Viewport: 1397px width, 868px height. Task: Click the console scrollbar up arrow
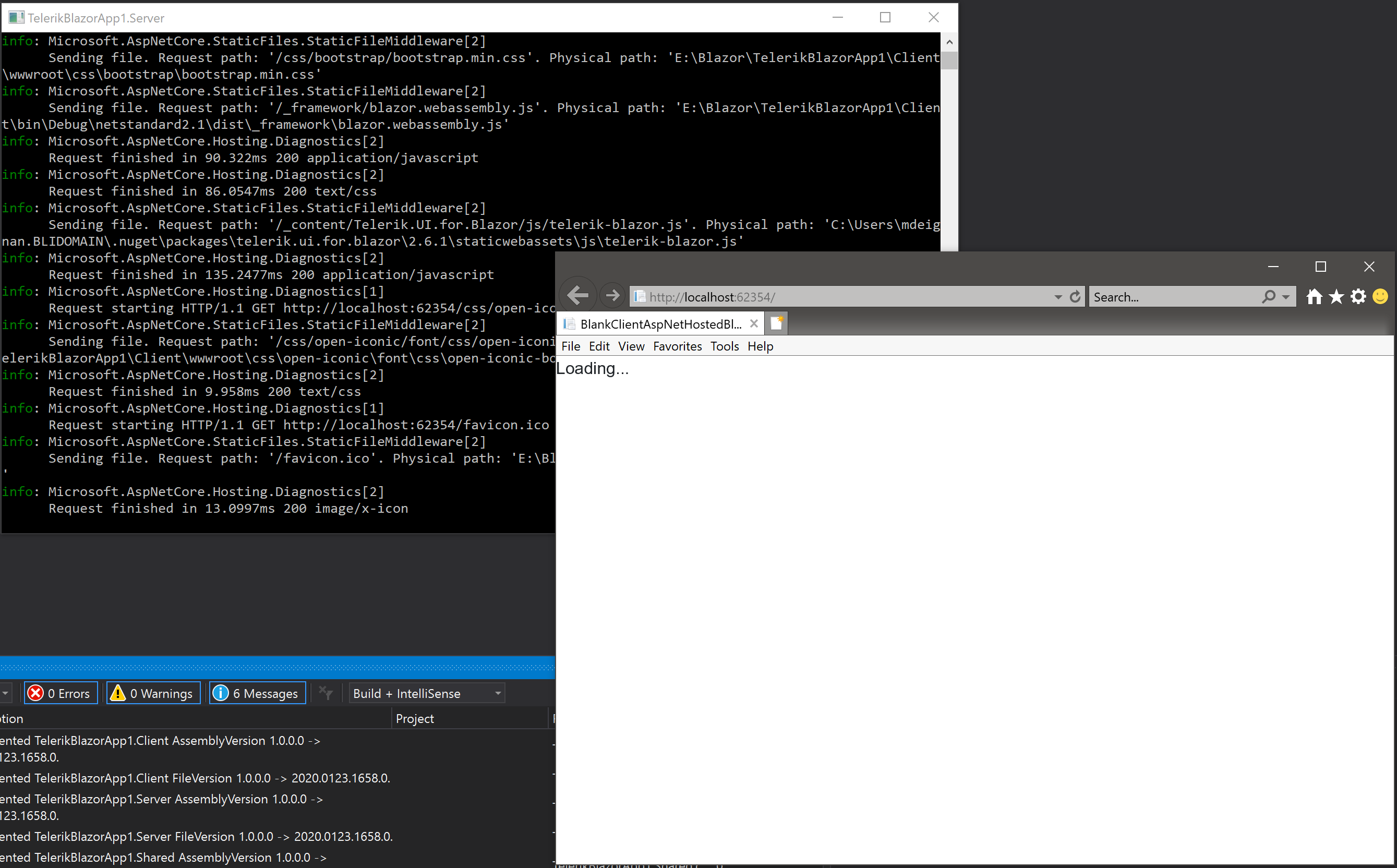point(949,42)
